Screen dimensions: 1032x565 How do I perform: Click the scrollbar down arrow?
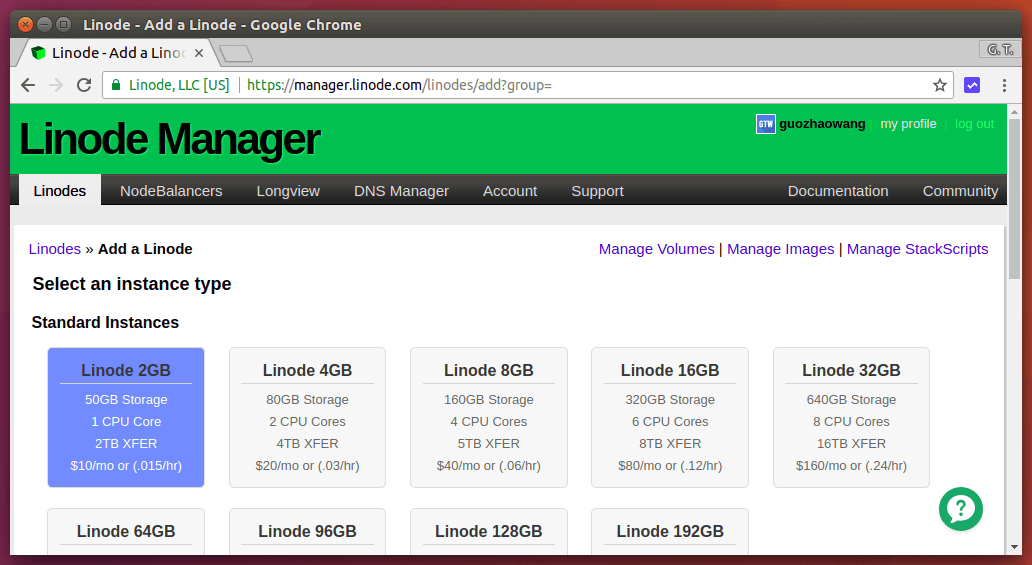click(x=1014, y=547)
